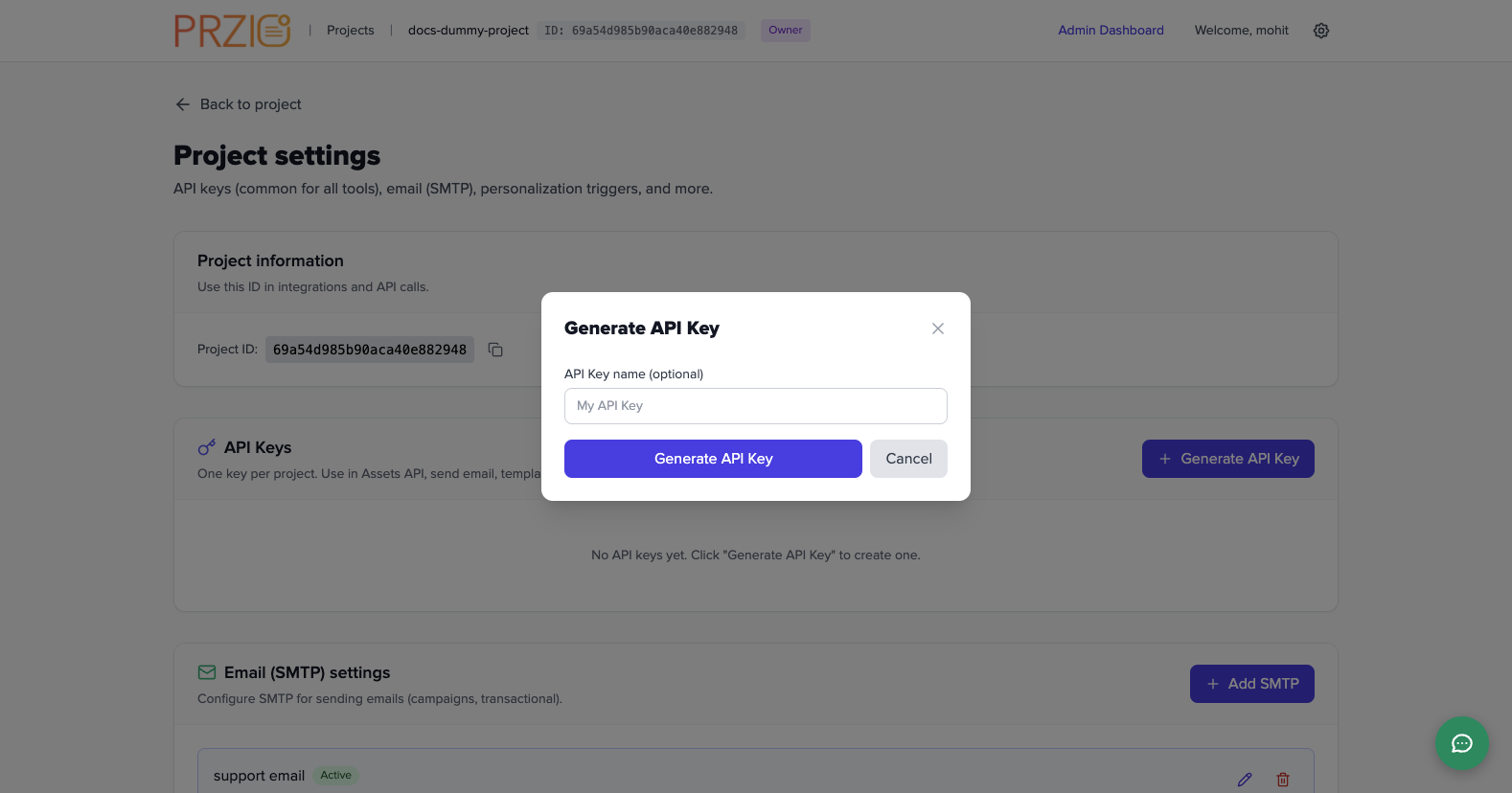Click the API Key name input field

[x=755, y=405]
